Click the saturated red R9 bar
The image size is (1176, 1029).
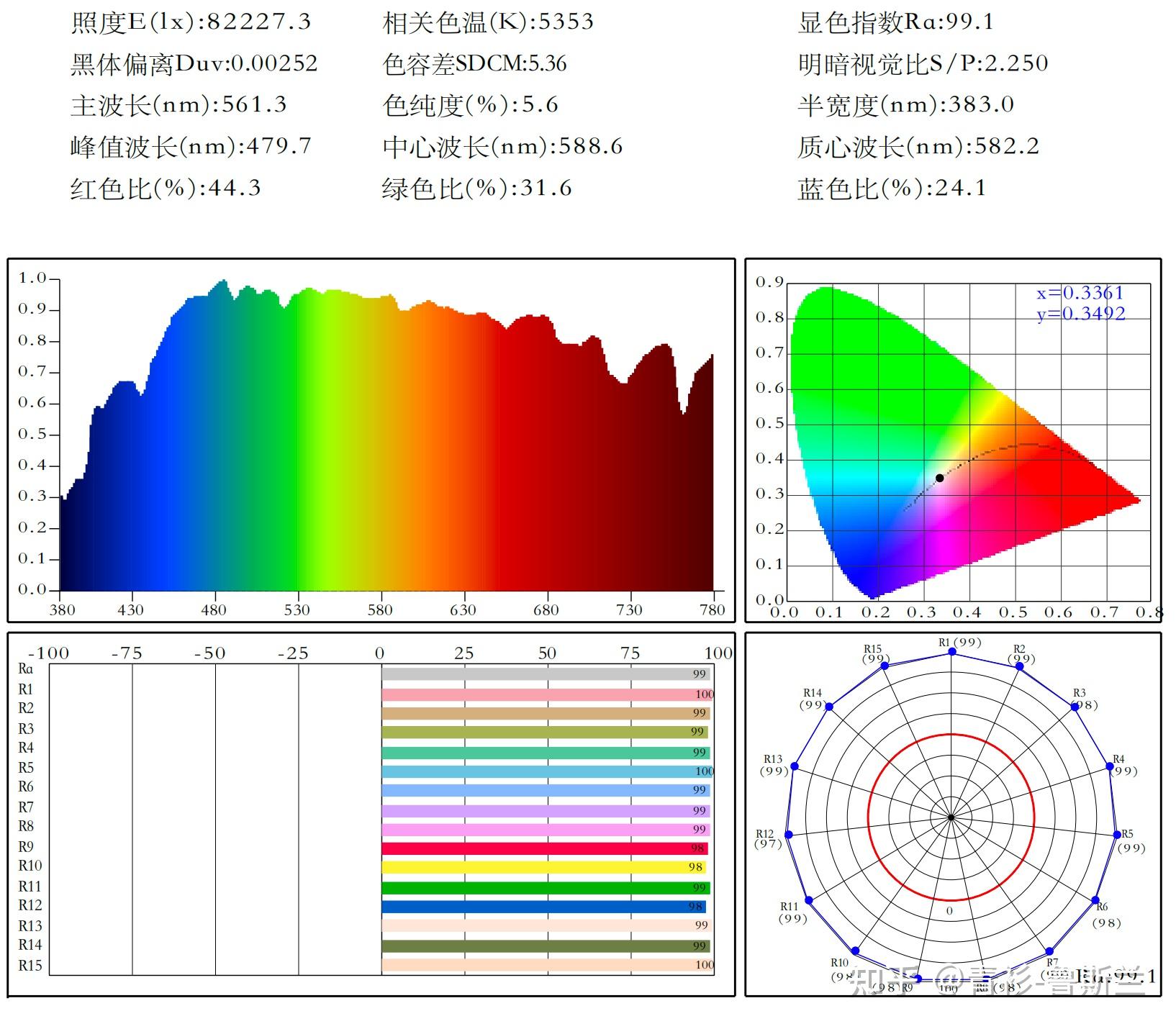click(544, 848)
